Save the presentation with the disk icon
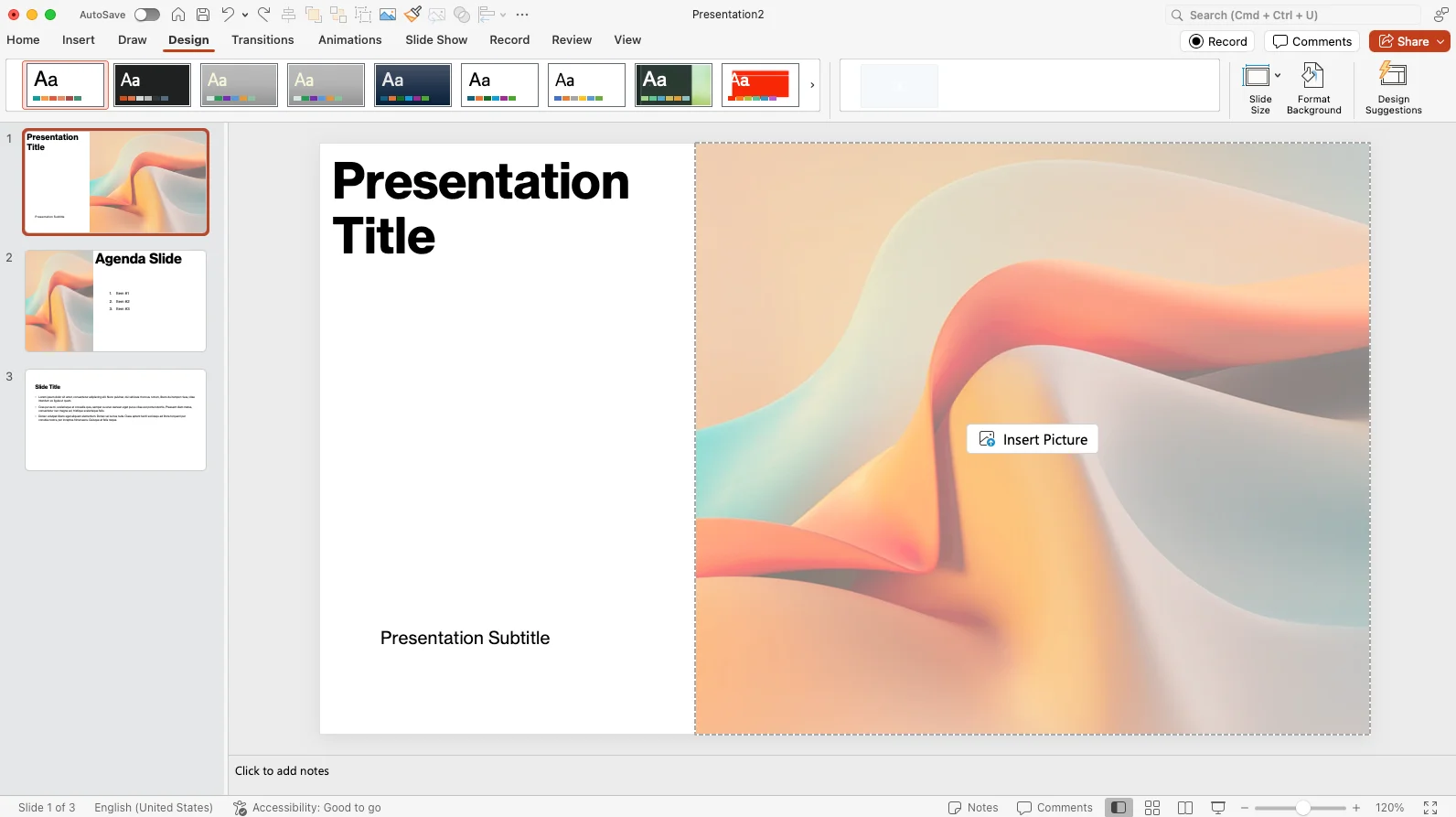1456x817 pixels. pyautogui.click(x=203, y=15)
